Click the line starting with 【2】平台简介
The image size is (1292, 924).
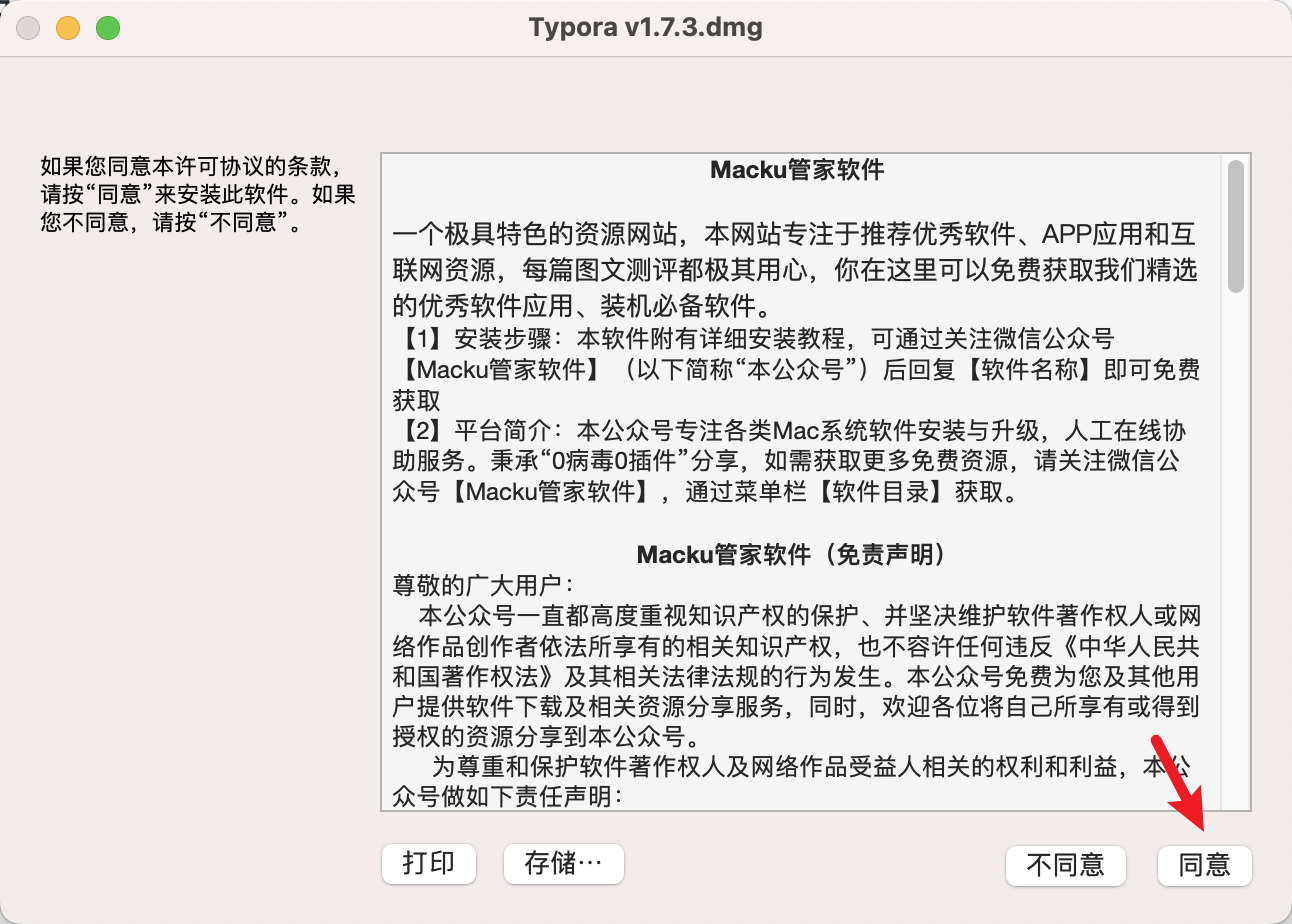pyautogui.click(x=790, y=431)
